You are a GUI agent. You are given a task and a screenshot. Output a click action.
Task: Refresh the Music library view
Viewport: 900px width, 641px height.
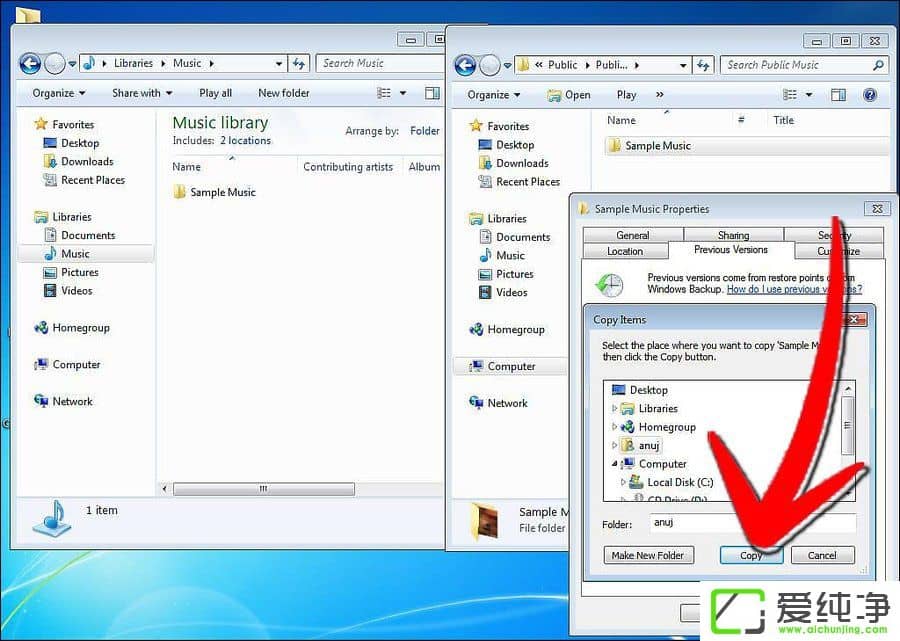coord(299,62)
